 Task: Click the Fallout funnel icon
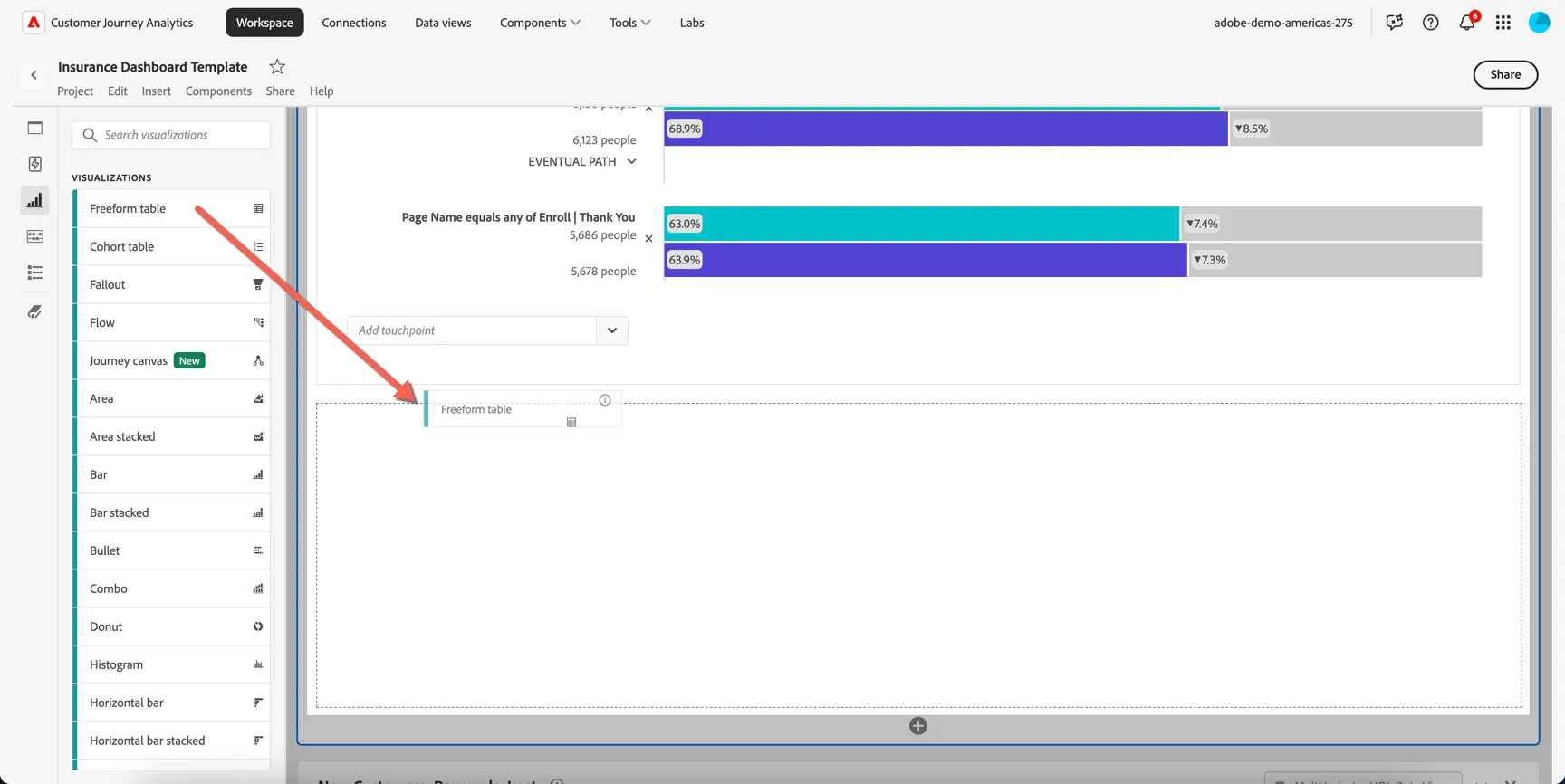258,284
